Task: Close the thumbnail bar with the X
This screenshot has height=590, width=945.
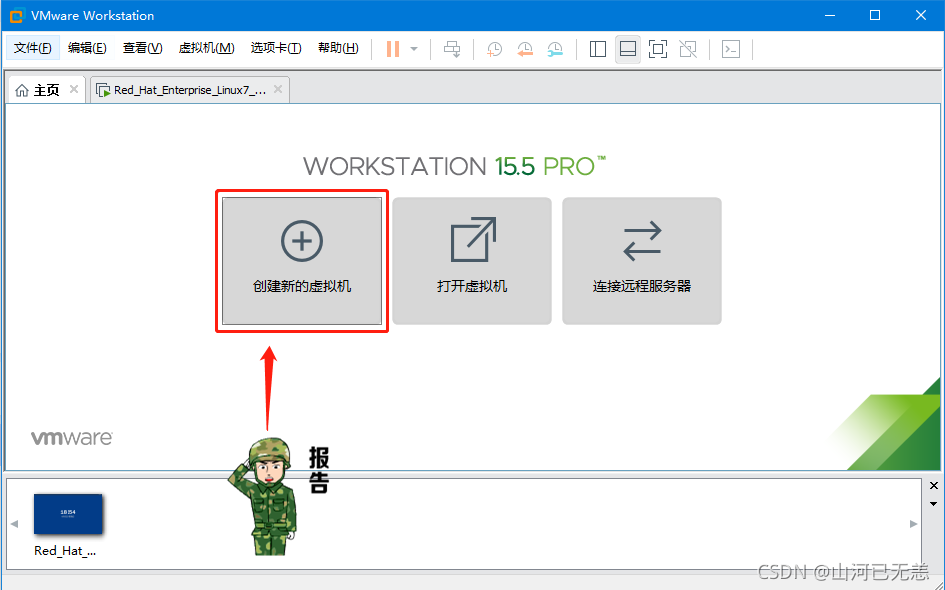Action: point(934,486)
